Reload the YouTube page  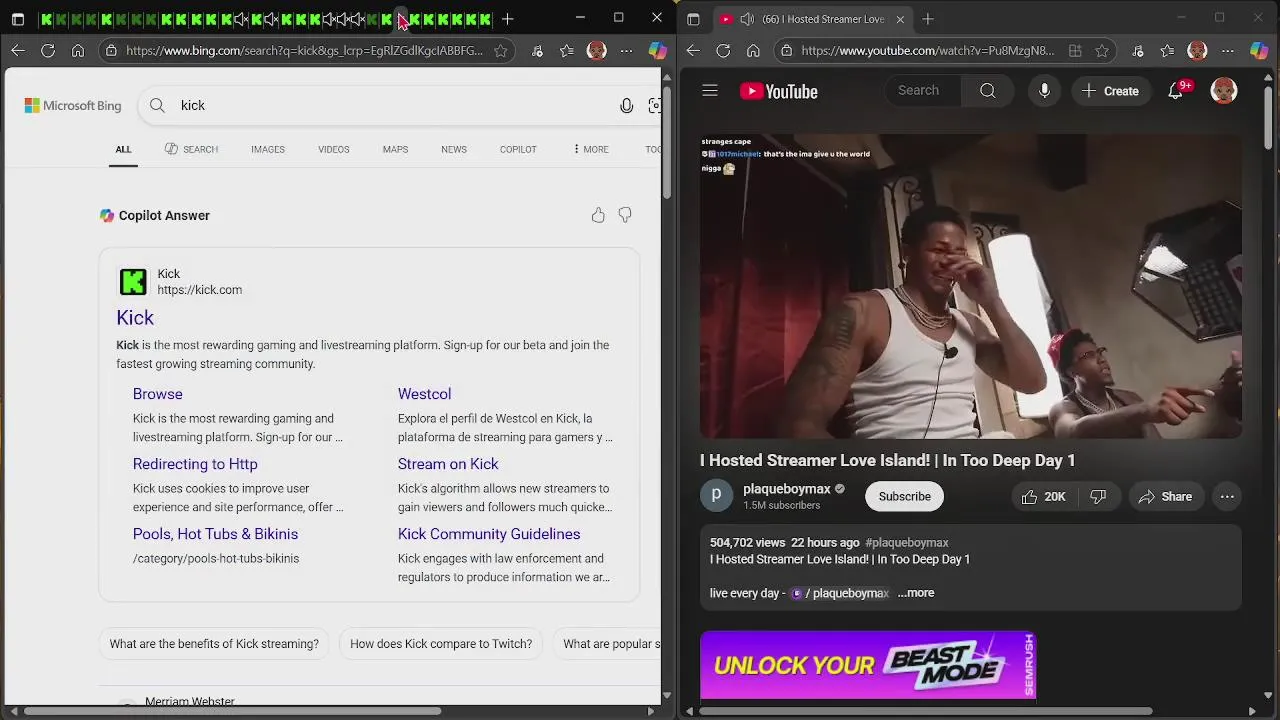(723, 50)
